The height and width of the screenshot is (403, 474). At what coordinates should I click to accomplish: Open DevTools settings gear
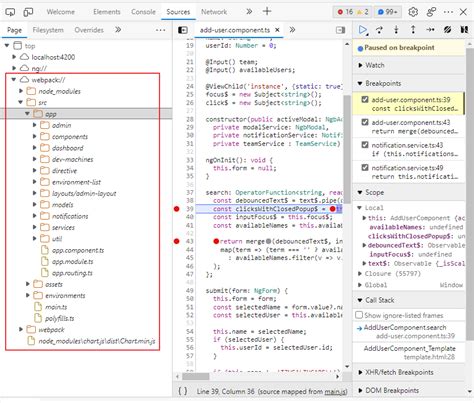(x=413, y=12)
